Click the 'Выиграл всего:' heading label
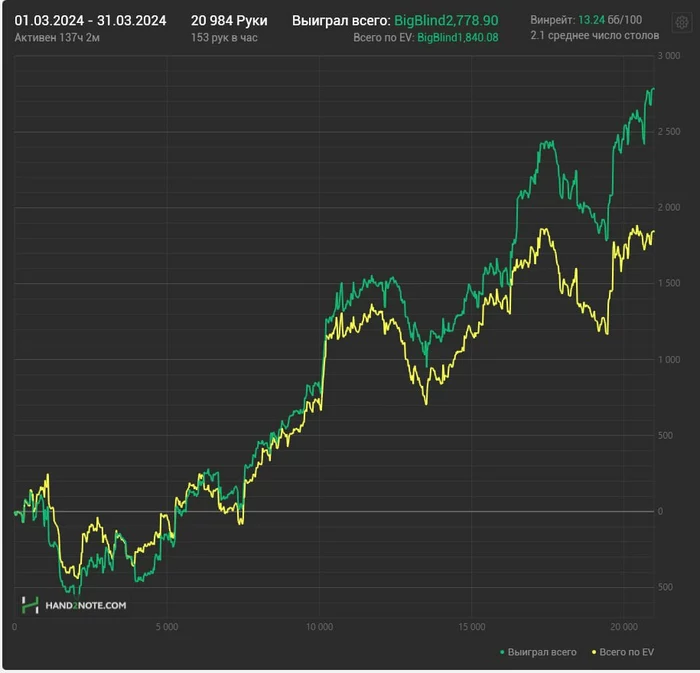This screenshot has width=700, height=673. pyautogui.click(x=341, y=21)
